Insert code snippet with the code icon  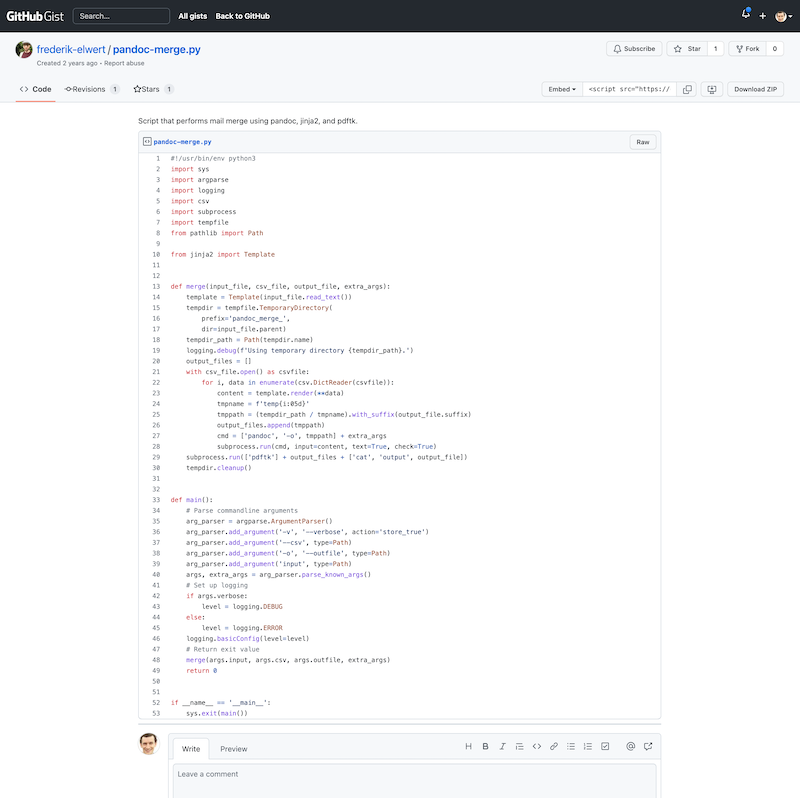tap(537, 746)
